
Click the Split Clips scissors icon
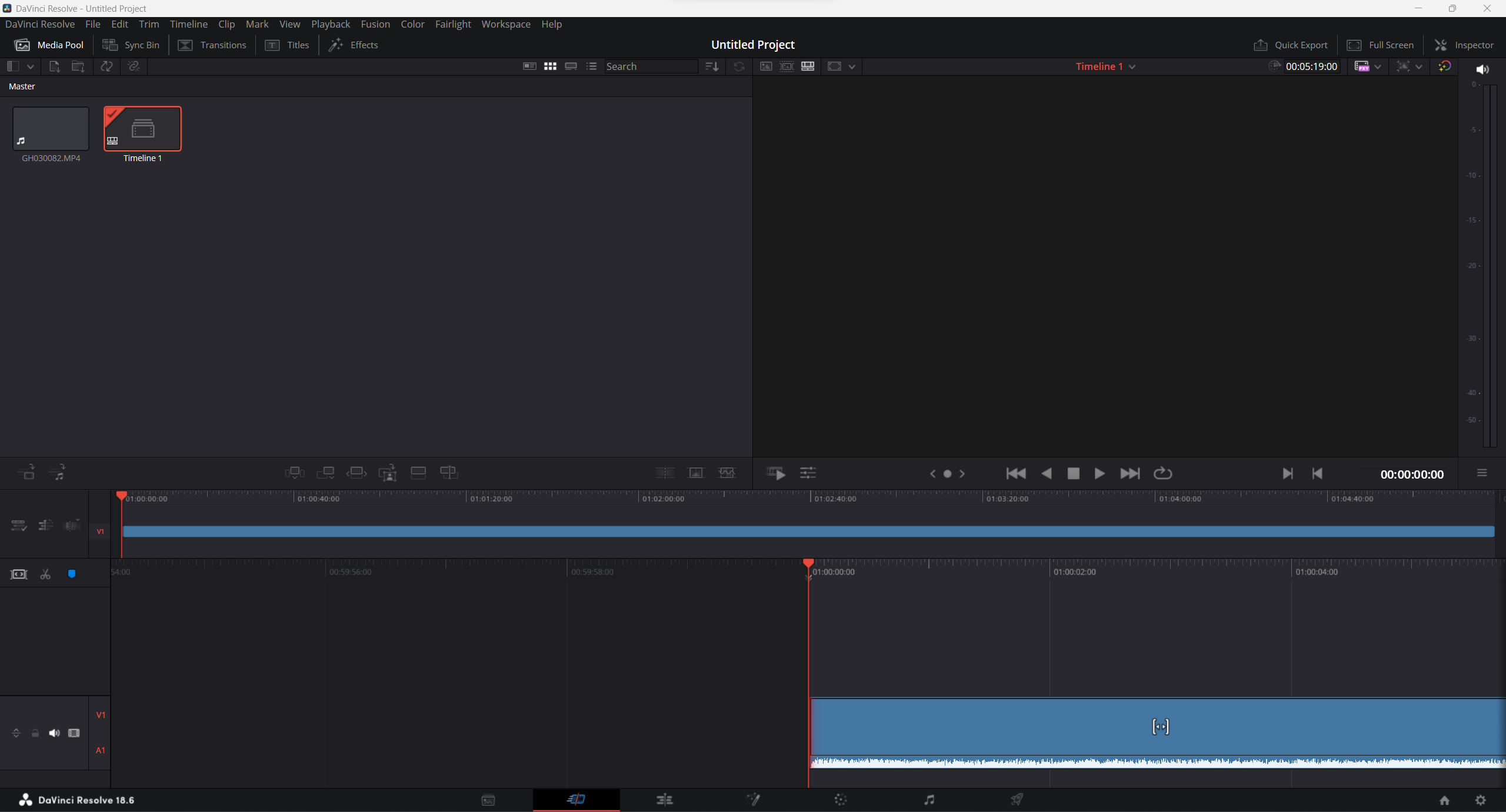45,574
